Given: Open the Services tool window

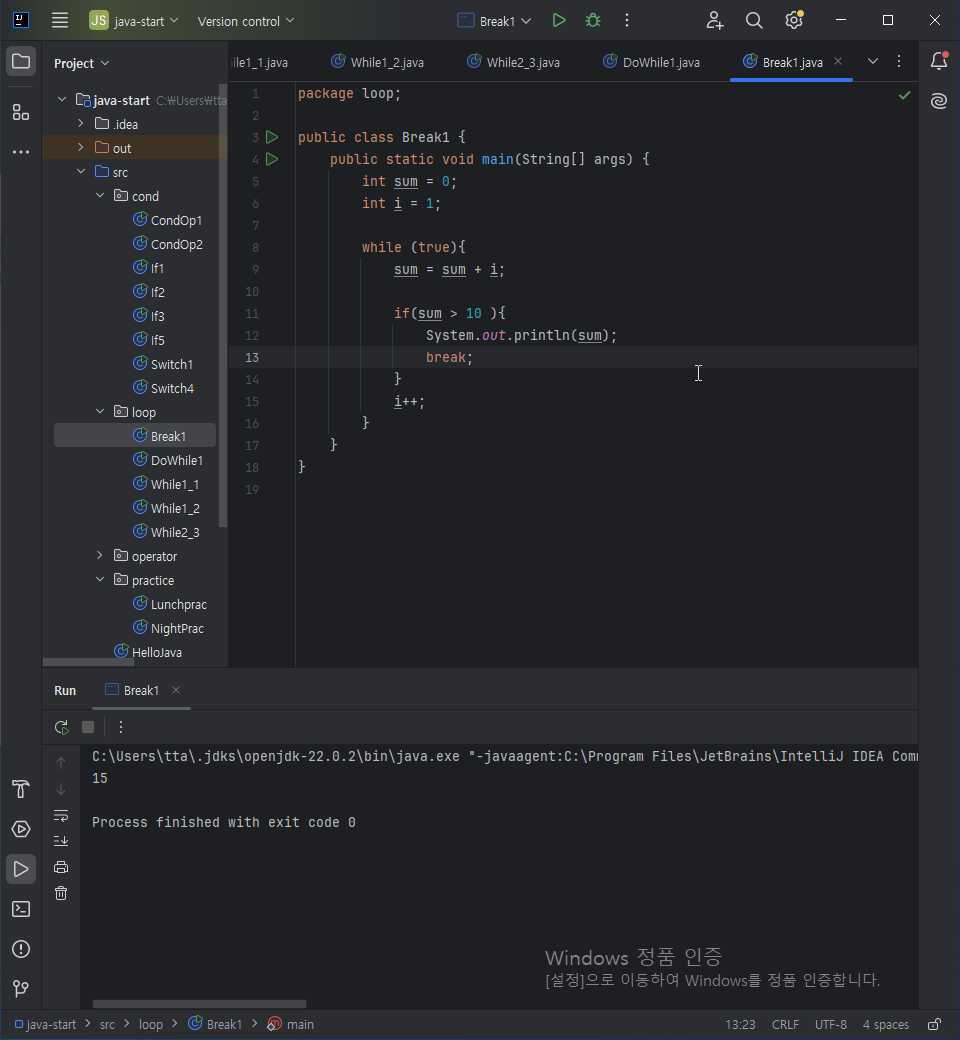Looking at the screenshot, I should click(21, 829).
